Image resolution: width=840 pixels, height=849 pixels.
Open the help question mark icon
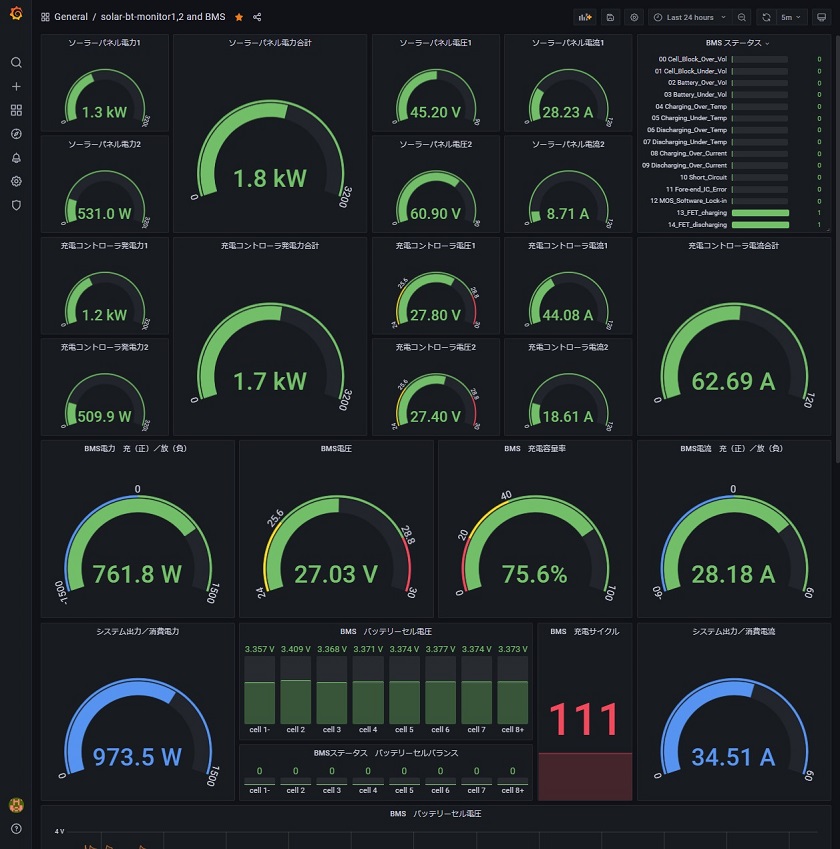coord(16,829)
